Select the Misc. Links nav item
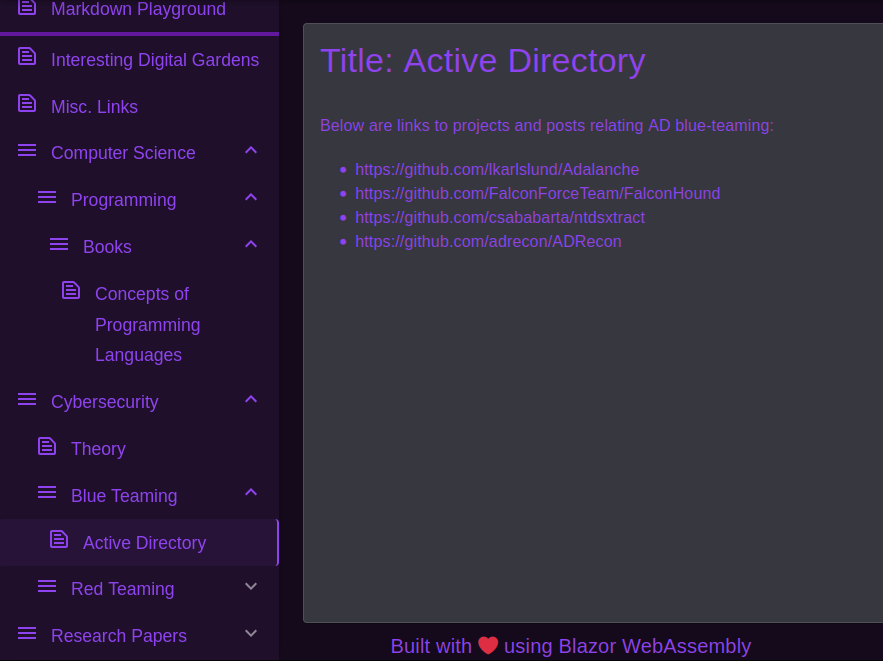Image resolution: width=883 pixels, height=661 pixels. click(94, 107)
